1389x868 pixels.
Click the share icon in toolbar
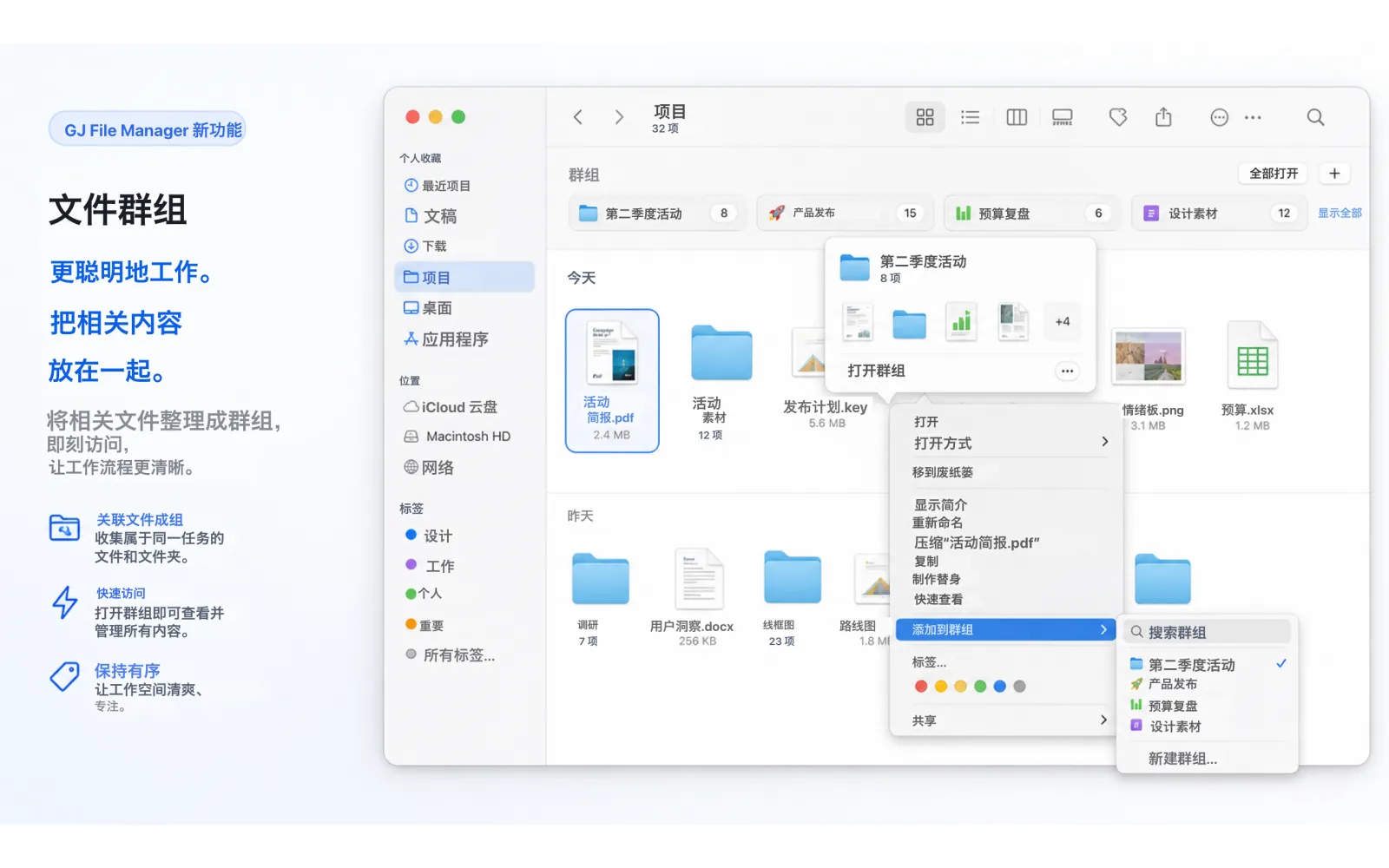(x=1163, y=116)
